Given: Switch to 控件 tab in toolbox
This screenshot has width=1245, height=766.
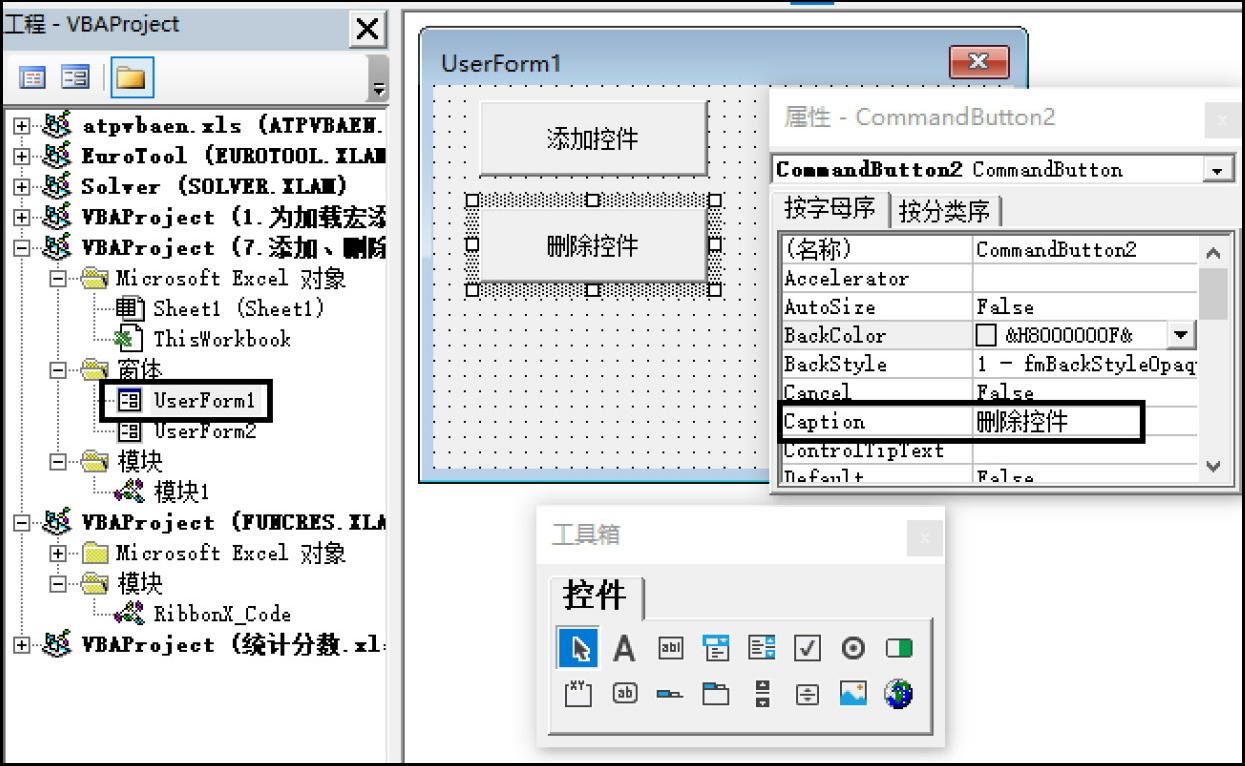Looking at the screenshot, I should coord(595,596).
